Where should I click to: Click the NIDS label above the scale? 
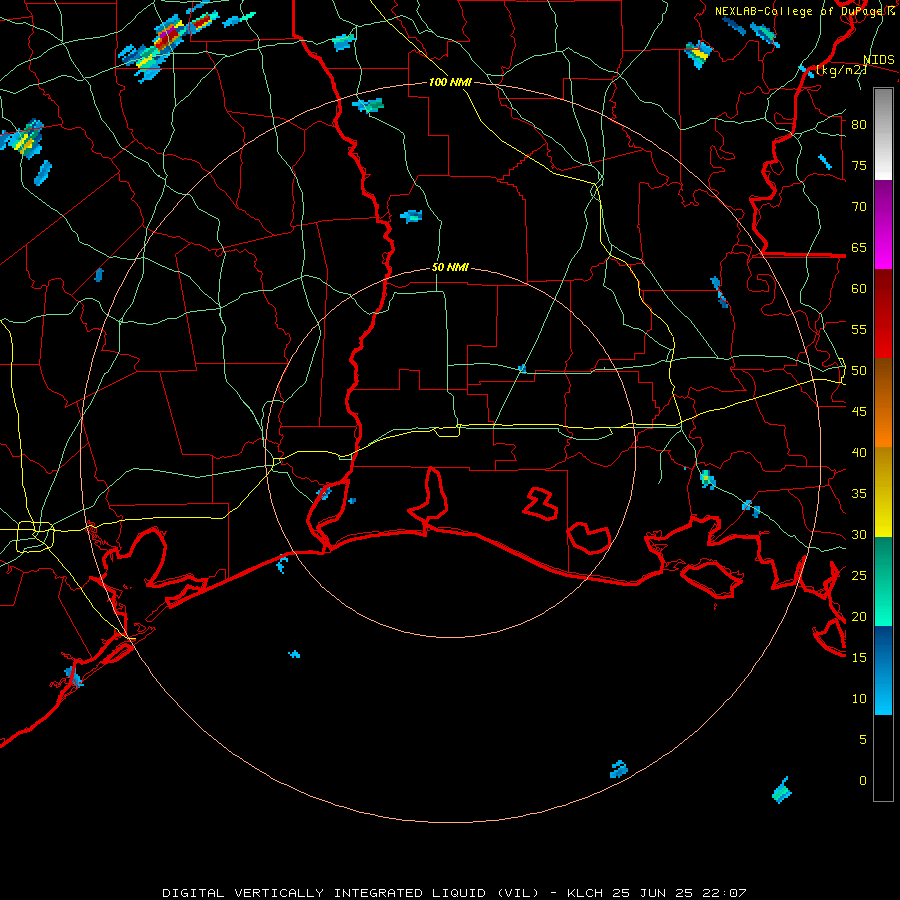point(879,60)
